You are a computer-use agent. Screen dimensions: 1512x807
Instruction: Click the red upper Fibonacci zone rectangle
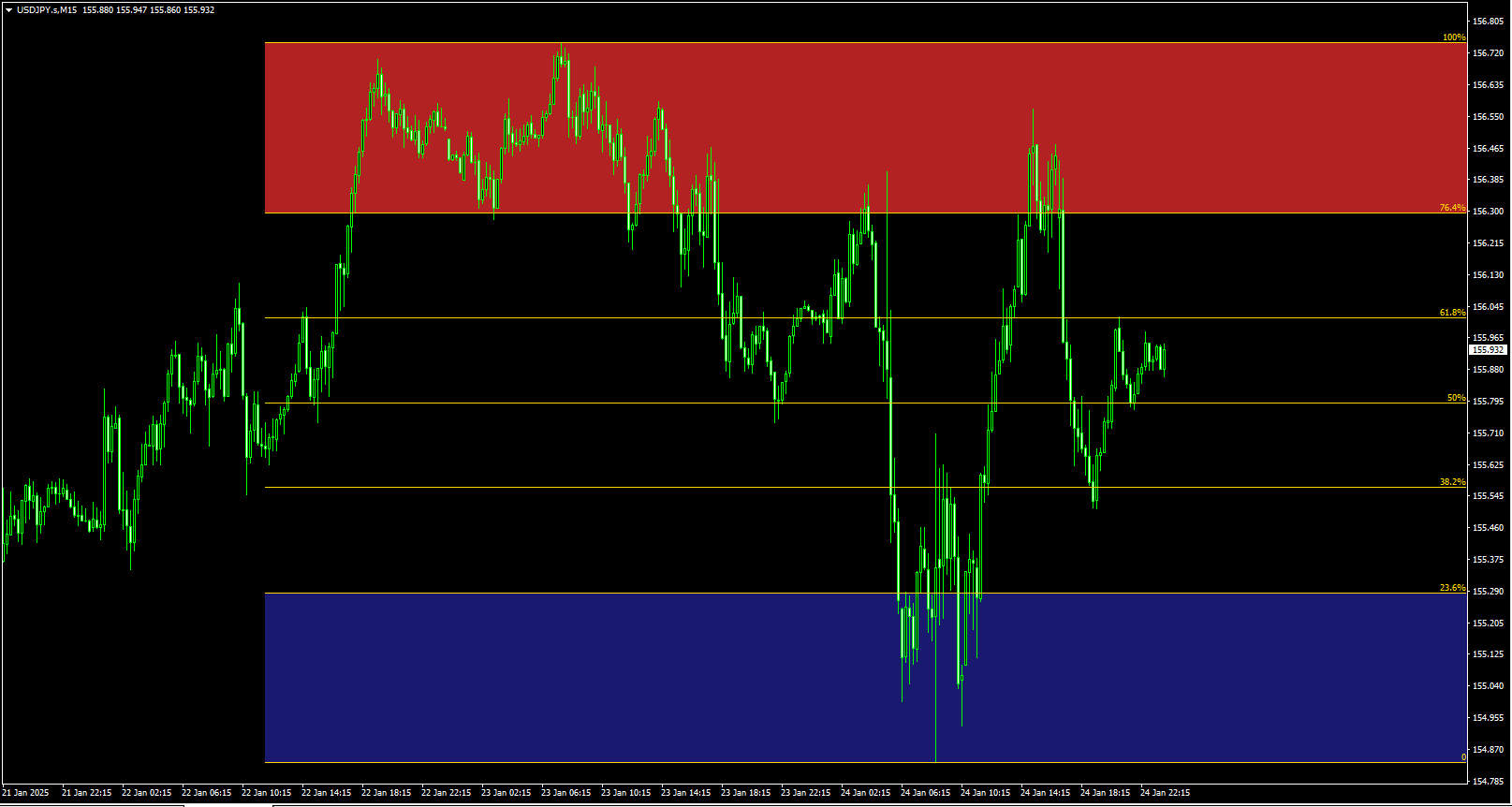pyautogui.click(x=865, y=127)
